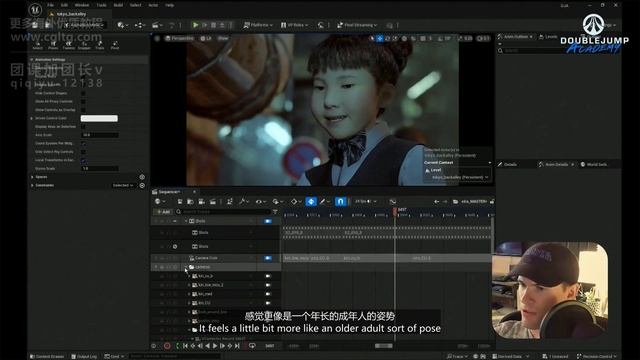Image resolution: width=640 pixels, height=360 pixels.
Task: Click the Unreal Engine logo icon
Action: [35, 9]
